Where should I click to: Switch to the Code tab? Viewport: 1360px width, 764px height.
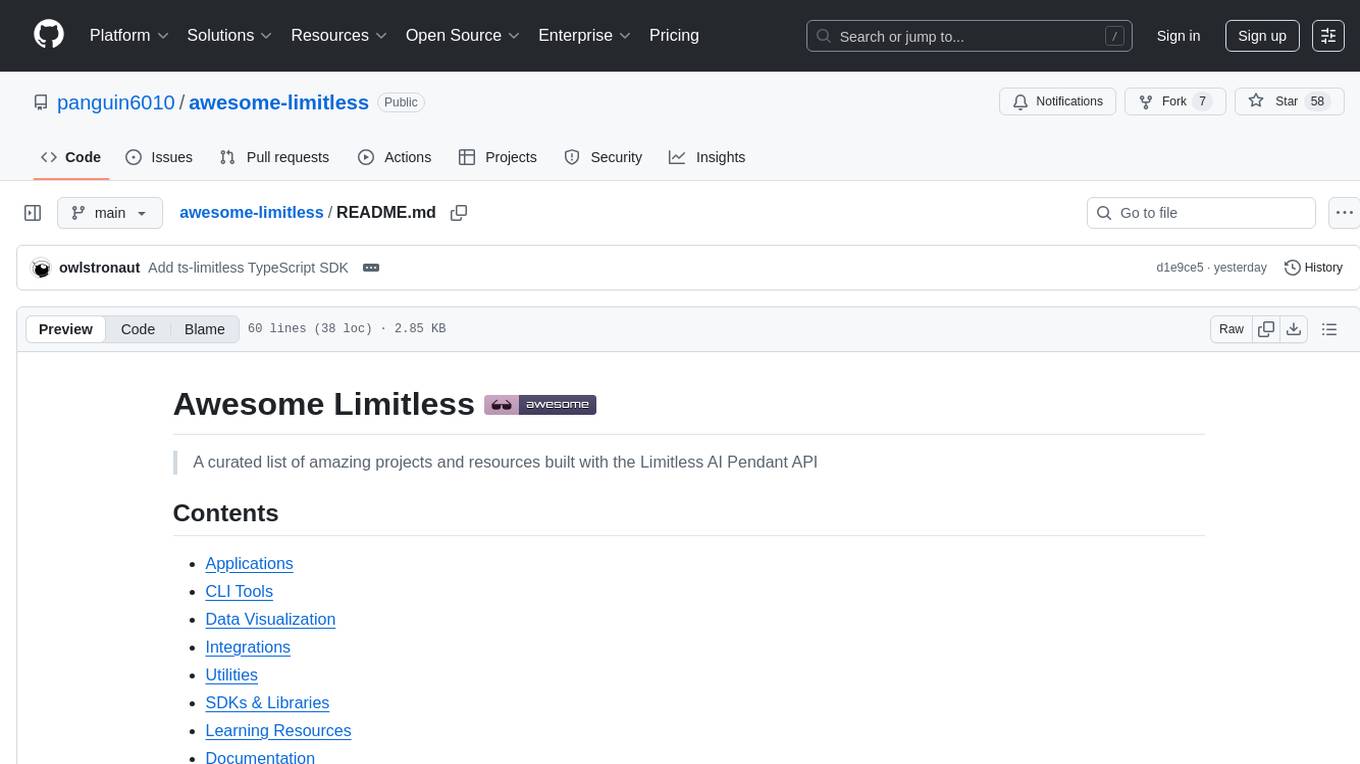pyautogui.click(x=71, y=157)
